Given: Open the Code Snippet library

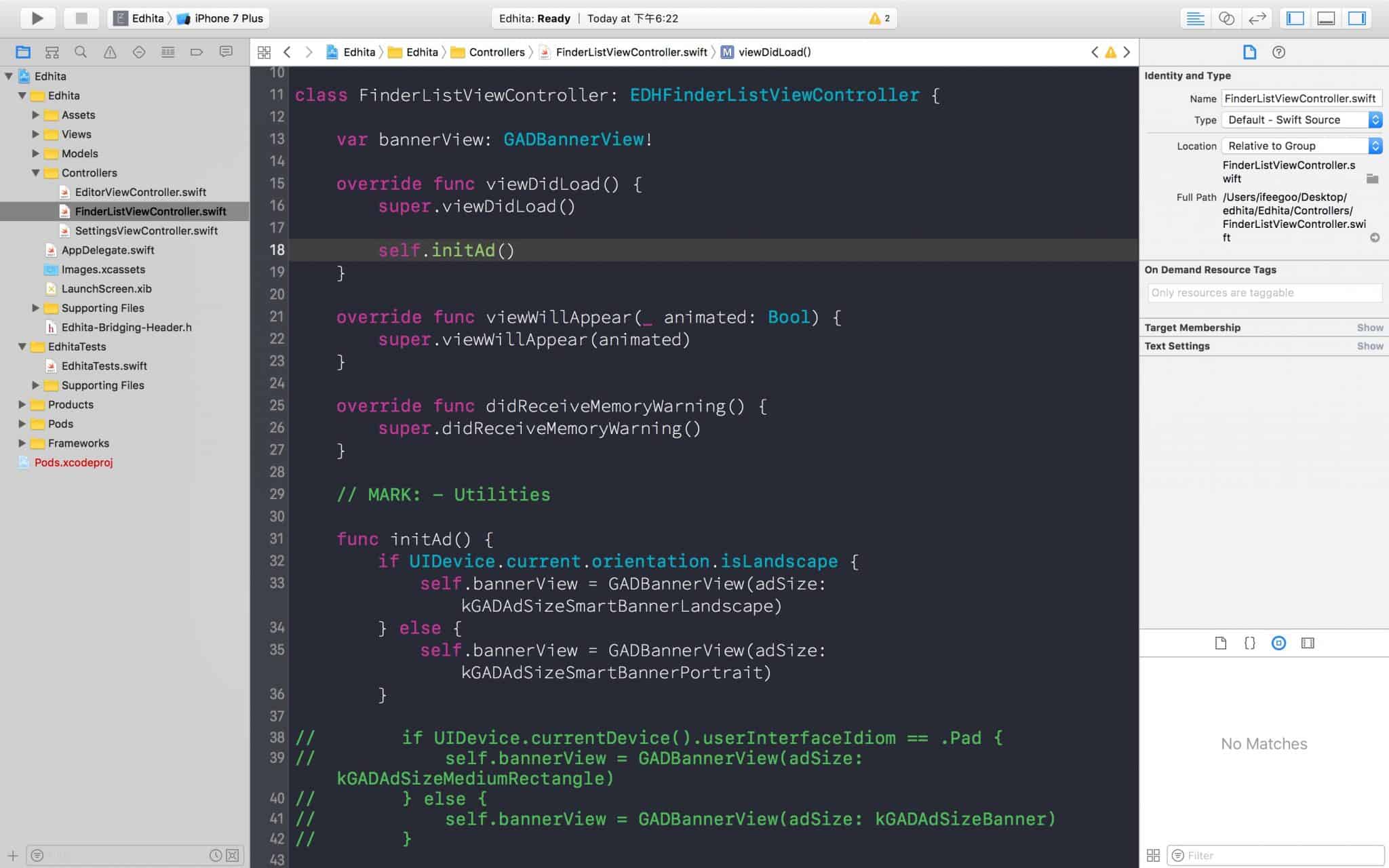Looking at the screenshot, I should (1249, 643).
